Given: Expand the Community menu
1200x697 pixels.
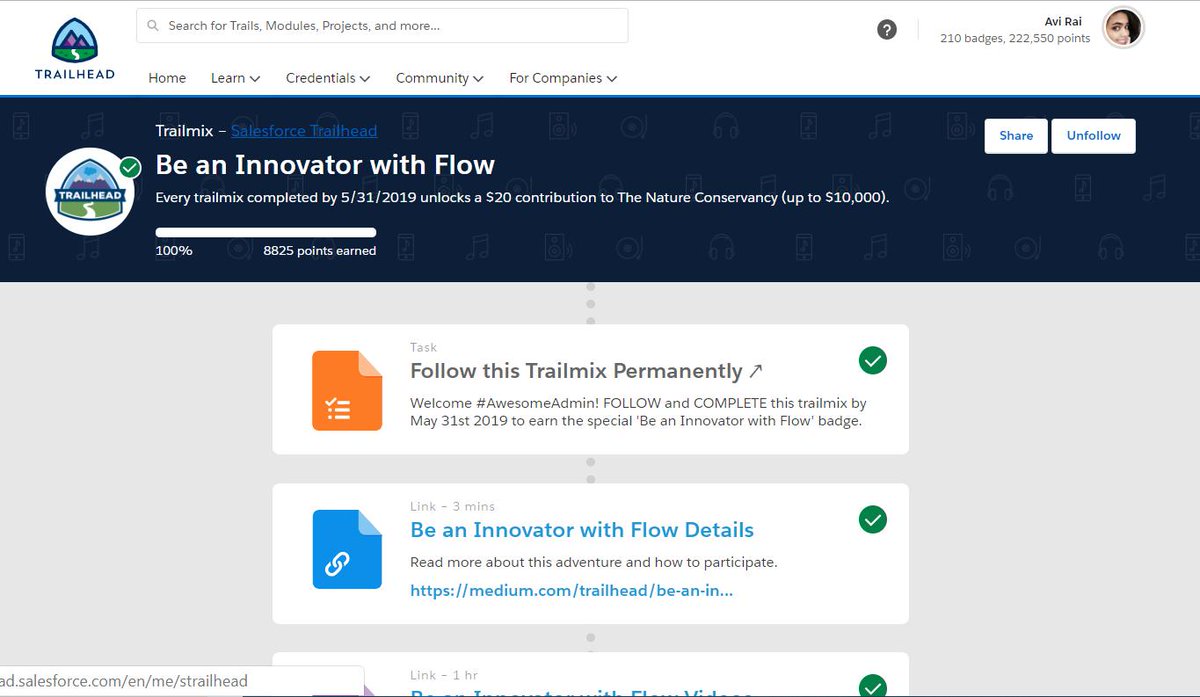Looking at the screenshot, I should (440, 78).
